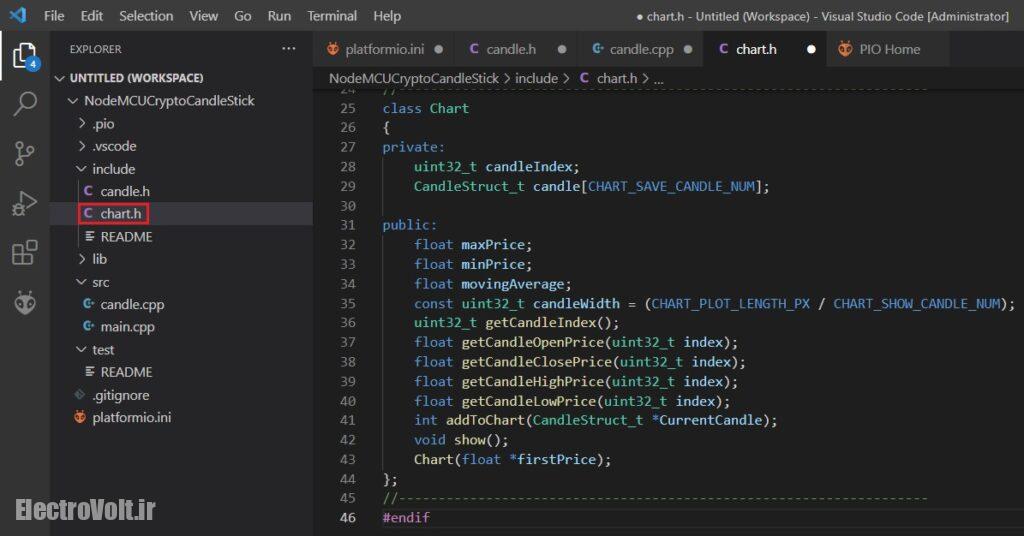1024x536 pixels.
Task: Click the include breadcrumb segment
Action: 536,78
